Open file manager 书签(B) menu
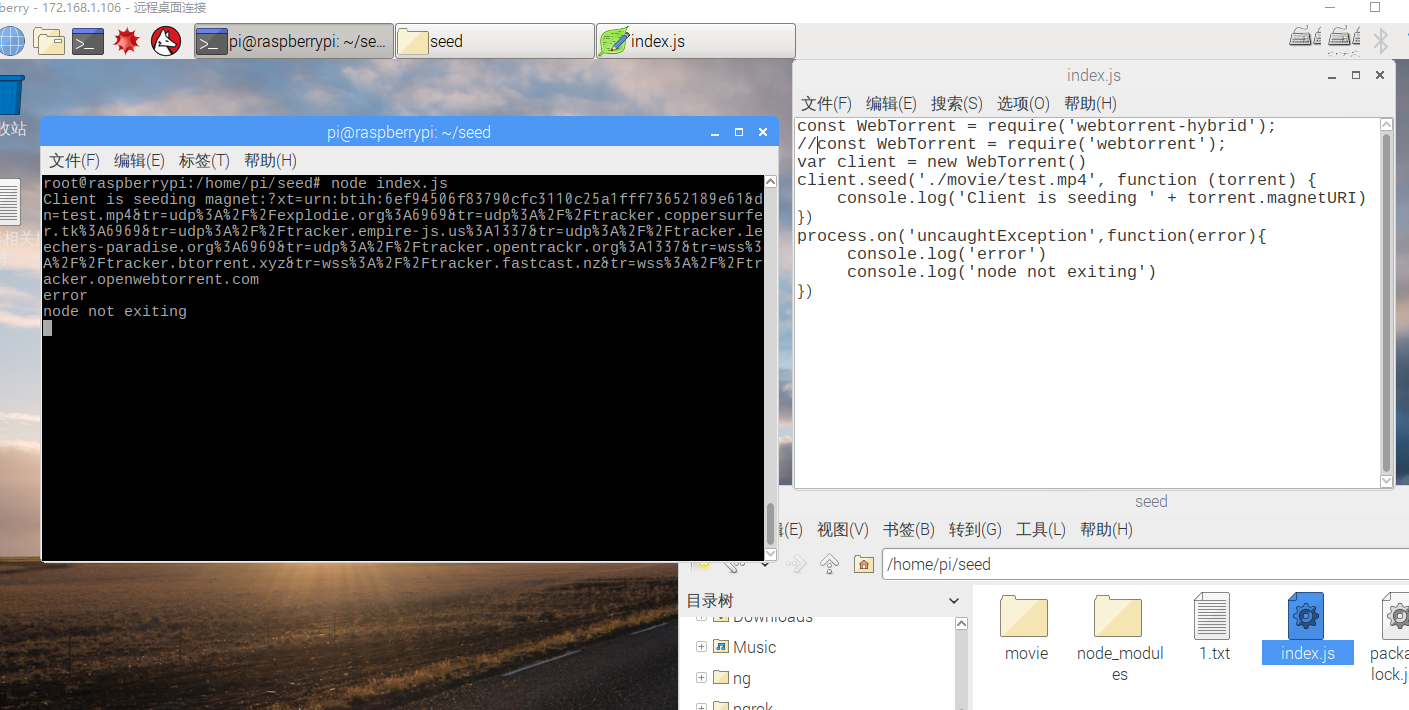 click(909, 530)
